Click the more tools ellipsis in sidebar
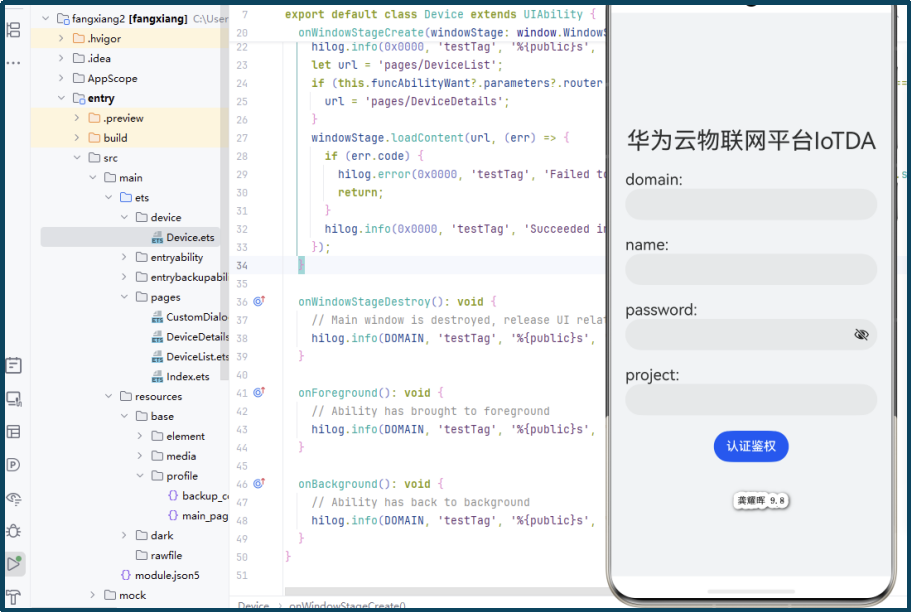 pos(13,62)
